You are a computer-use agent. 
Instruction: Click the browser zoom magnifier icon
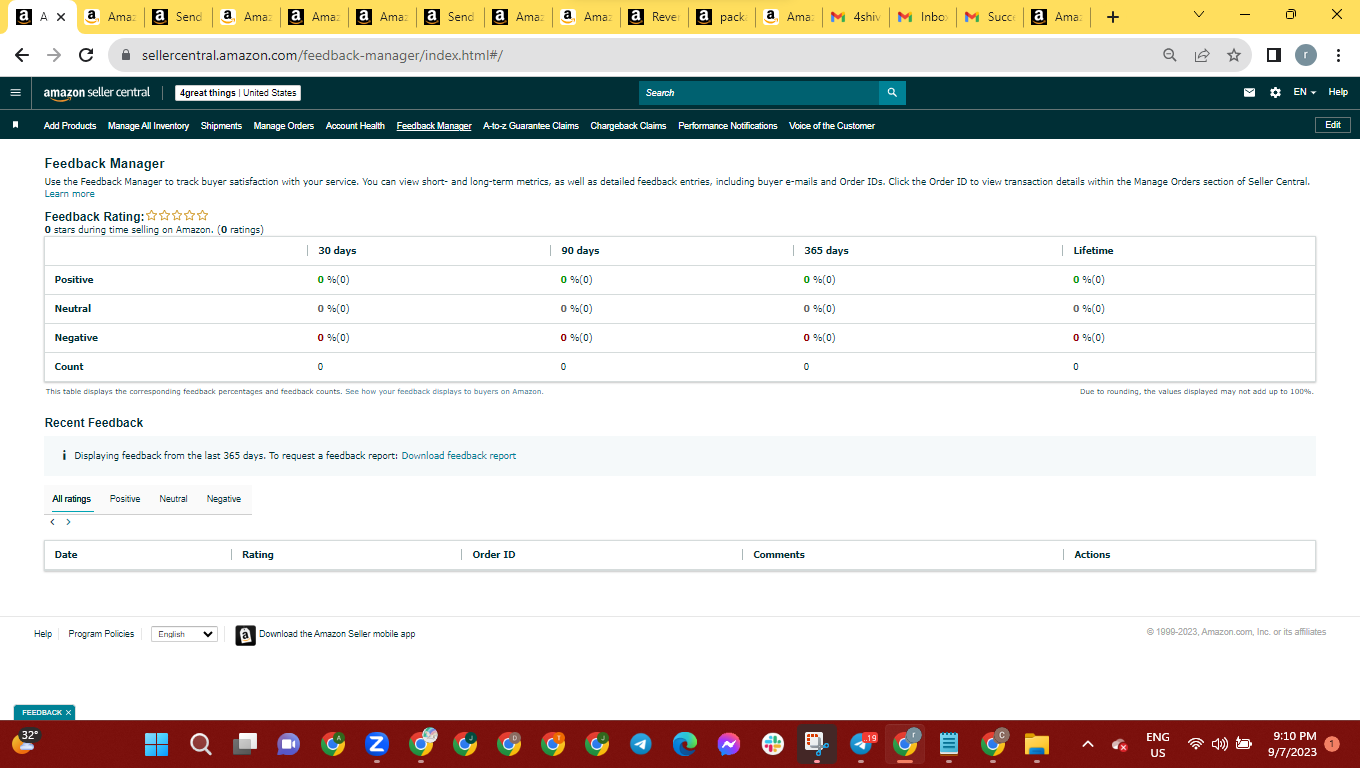tap(1170, 55)
